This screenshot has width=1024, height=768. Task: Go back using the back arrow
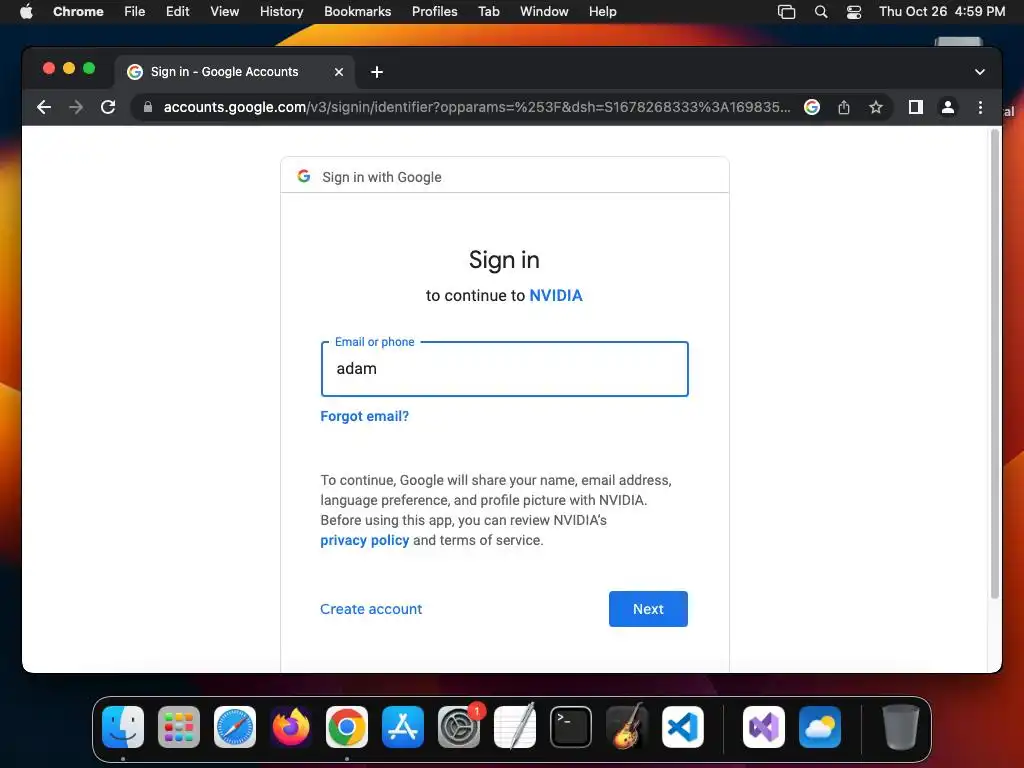pyautogui.click(x=44, y=107)
